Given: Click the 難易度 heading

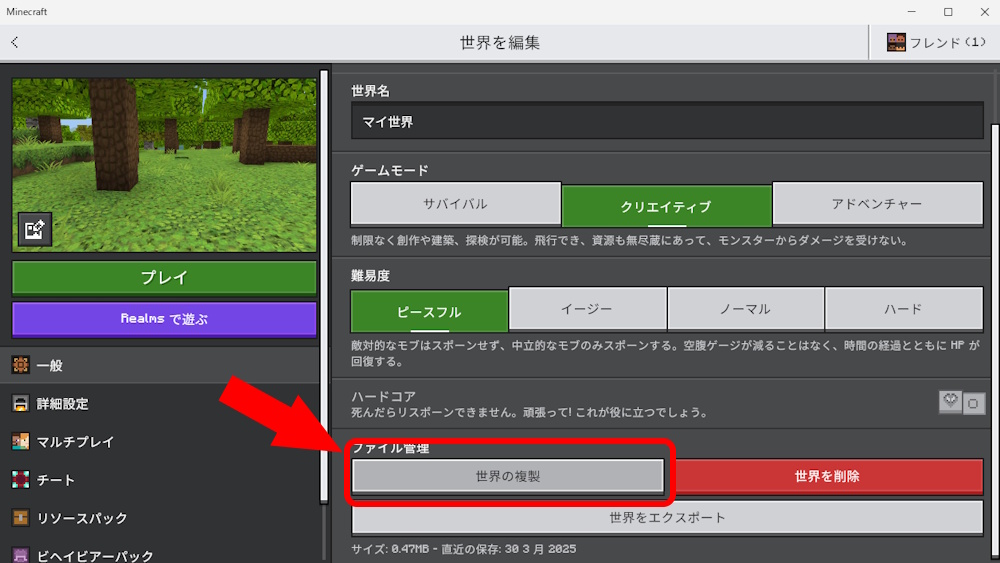Looking at the screenshot, I should [x=371, y=275].
